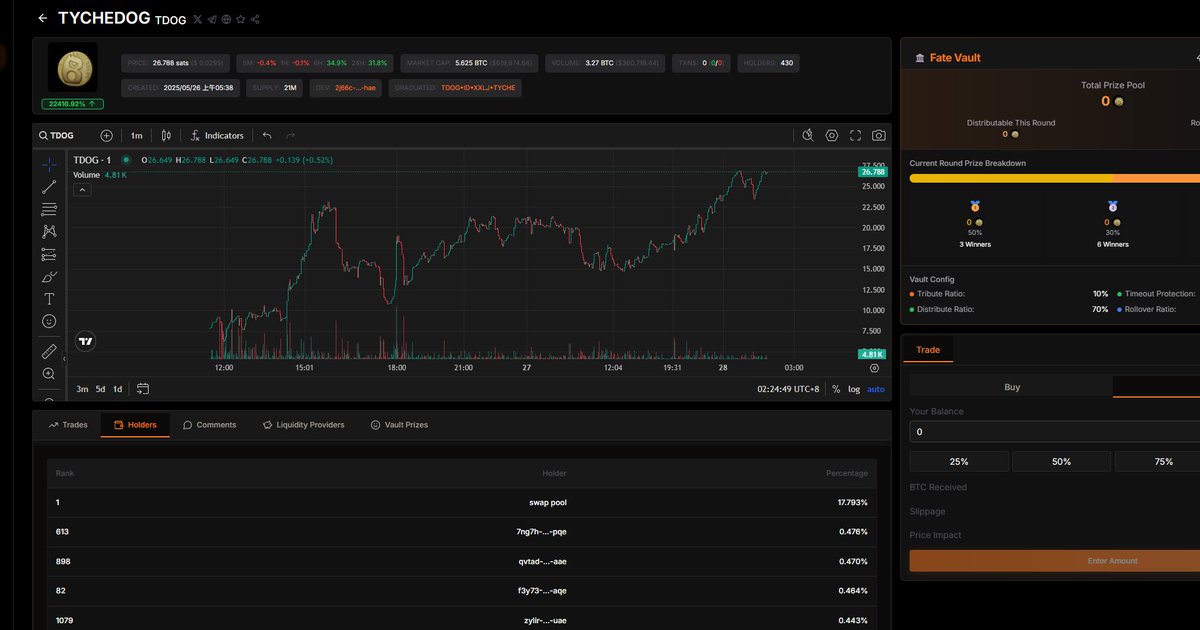The width and height of the screenshot is (1200, 630).
Task: Select the crosshair cursor tool
Action: click(x=49, y=164)
